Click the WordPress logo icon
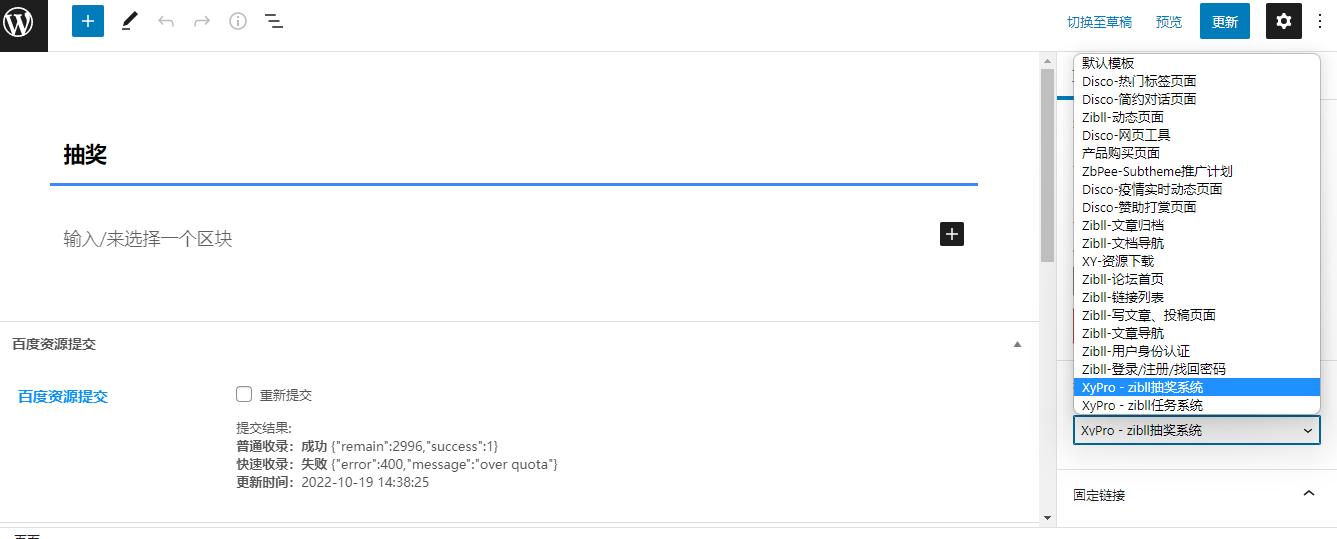The image size is (1337, 539). pyautogui.click(x=24, y=22)
